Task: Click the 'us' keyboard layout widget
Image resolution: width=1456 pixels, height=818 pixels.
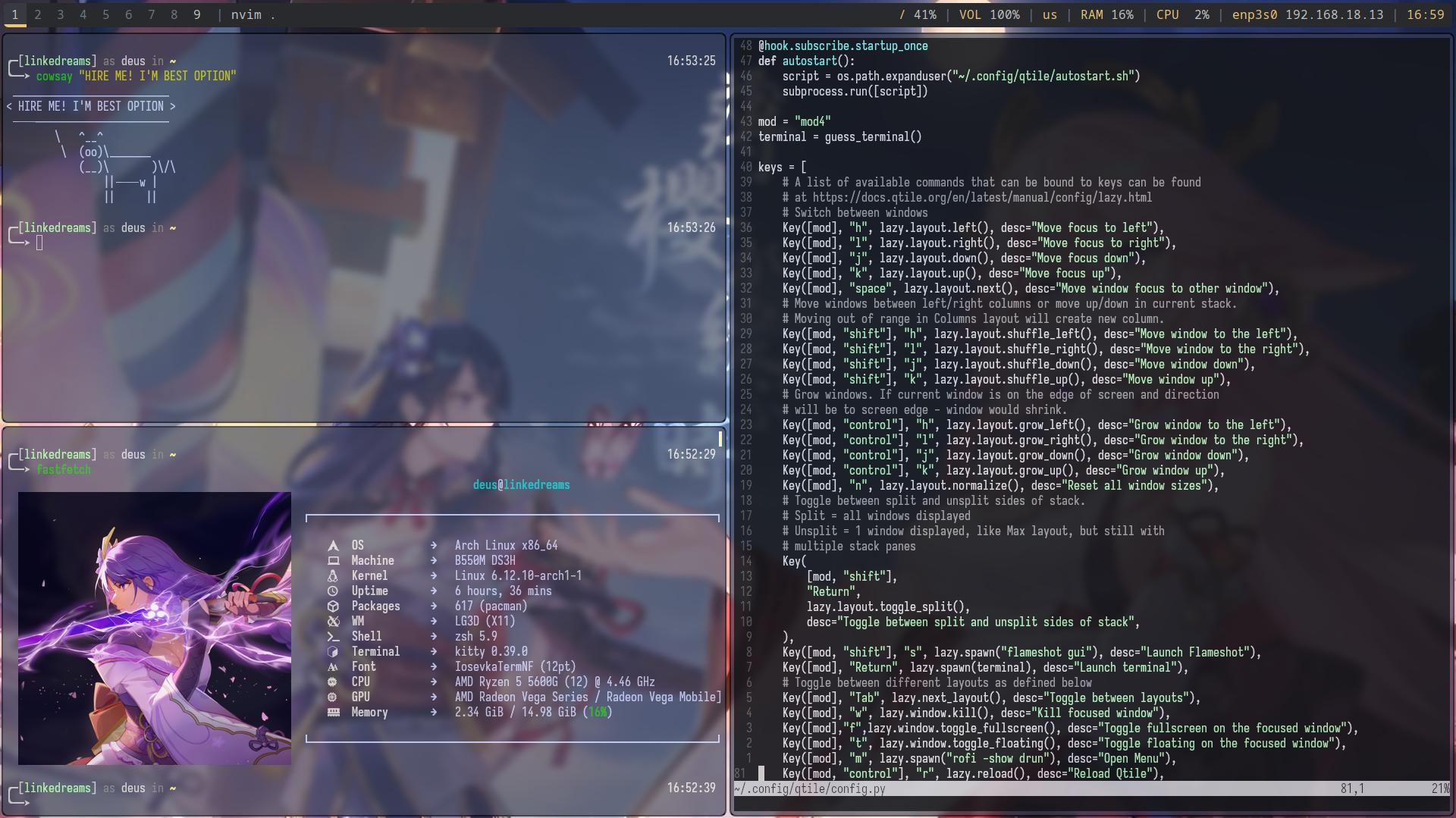Action: click(x=1050, y=14)
